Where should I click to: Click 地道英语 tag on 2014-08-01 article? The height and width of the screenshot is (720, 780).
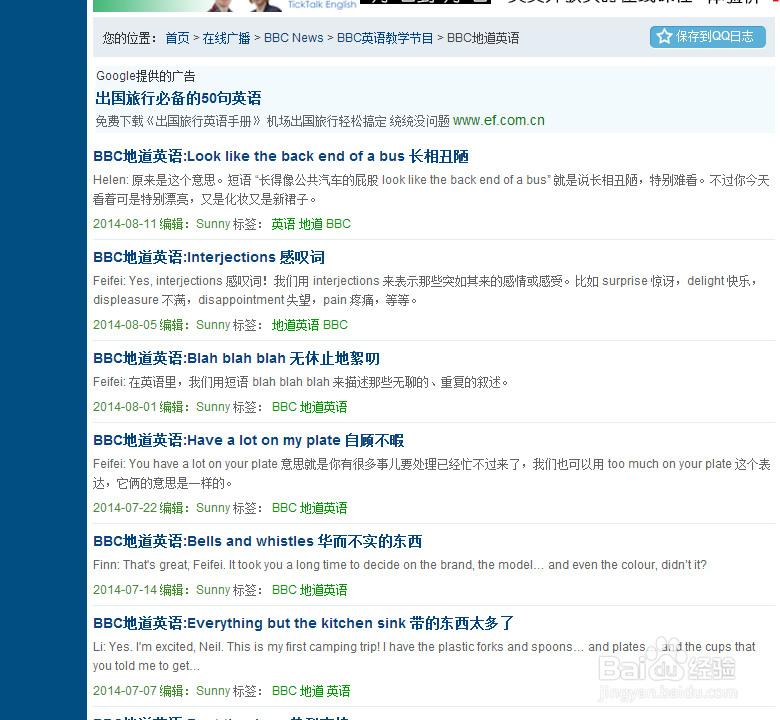(324, 407)
